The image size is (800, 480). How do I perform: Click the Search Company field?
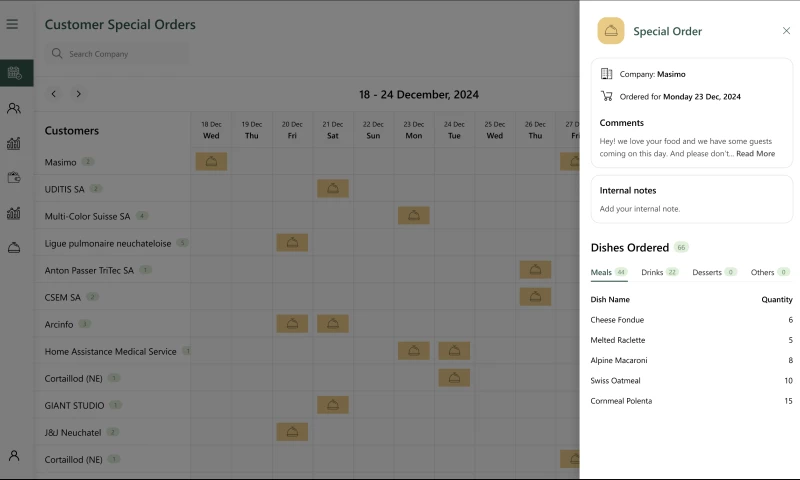[117, 54]
